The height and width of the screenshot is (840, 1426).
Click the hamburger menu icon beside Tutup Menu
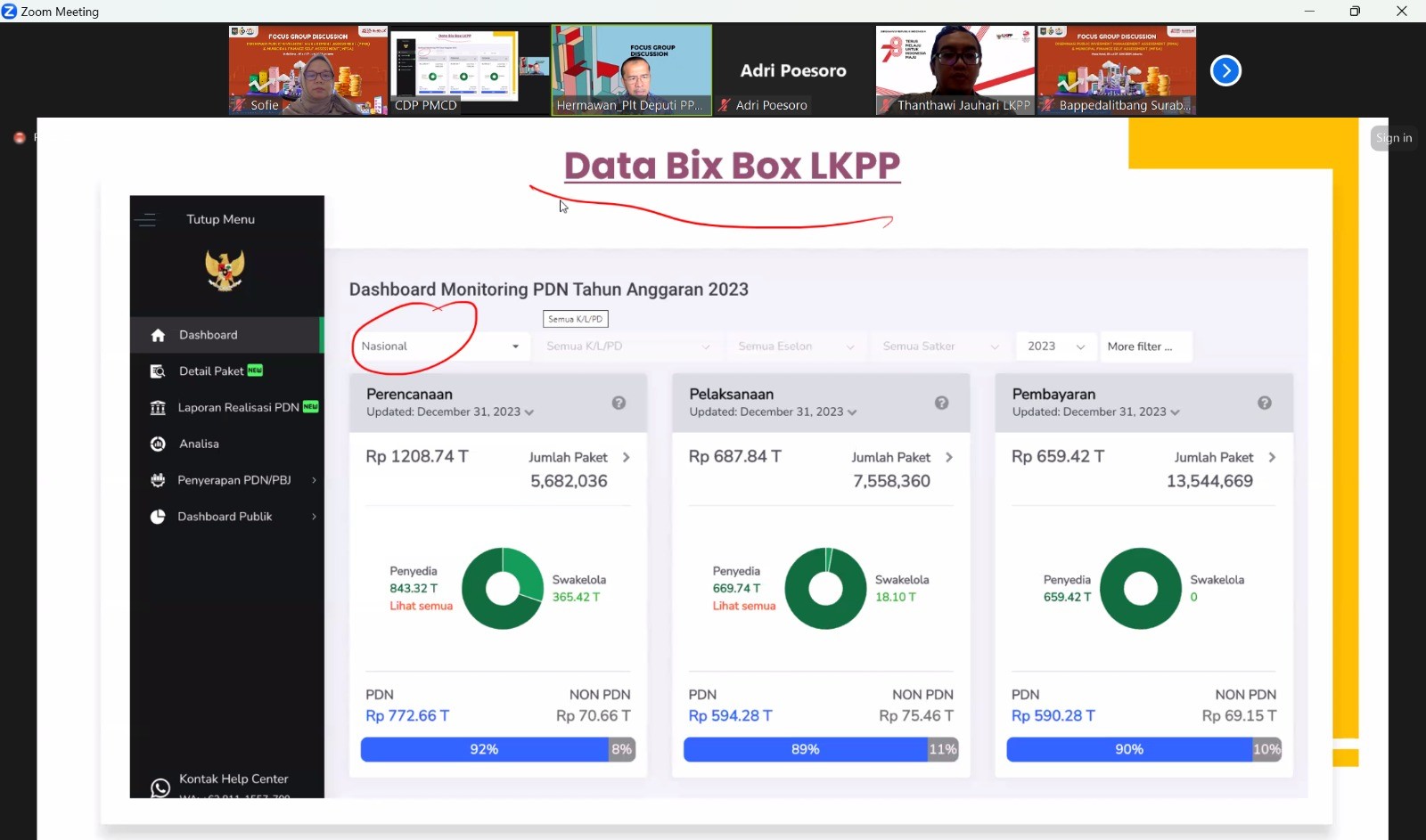(146, 220)
